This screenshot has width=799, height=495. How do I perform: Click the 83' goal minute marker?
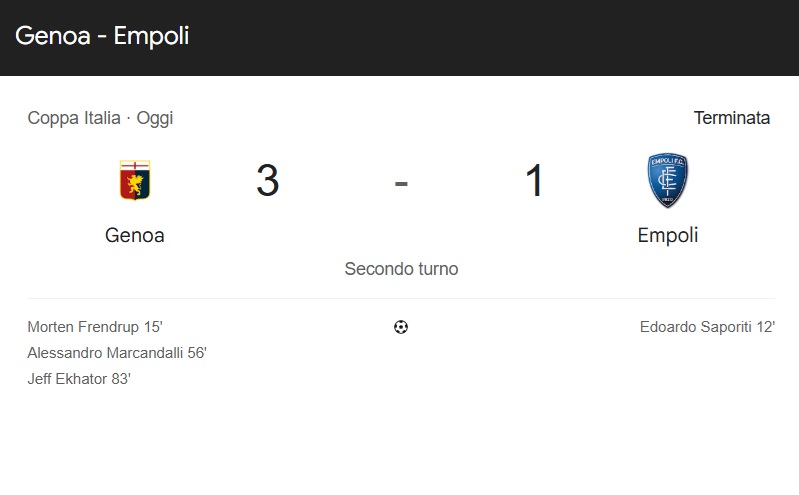(121, 379)
